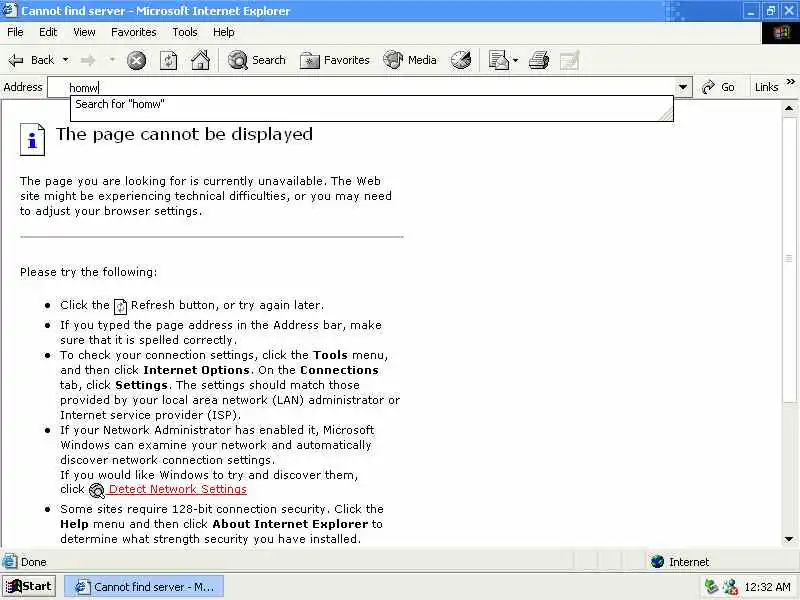Click the Address label
The image size is (800, 600).
(x=23, y=87)
